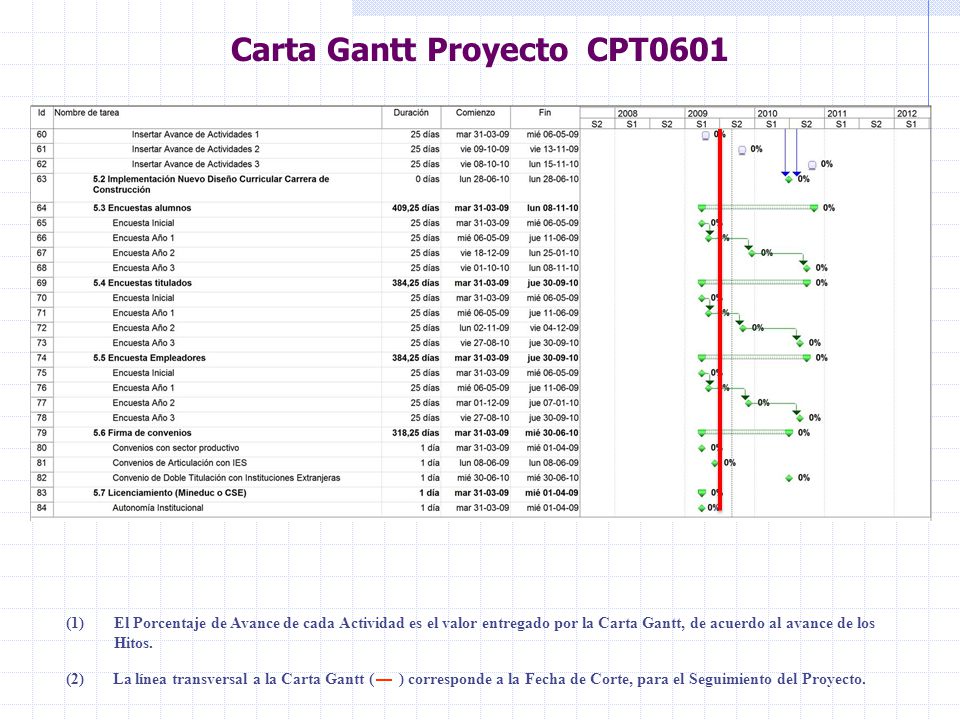Select 'Convenio de Doble Titulación con Instituciones Extranjeras'

226,478
